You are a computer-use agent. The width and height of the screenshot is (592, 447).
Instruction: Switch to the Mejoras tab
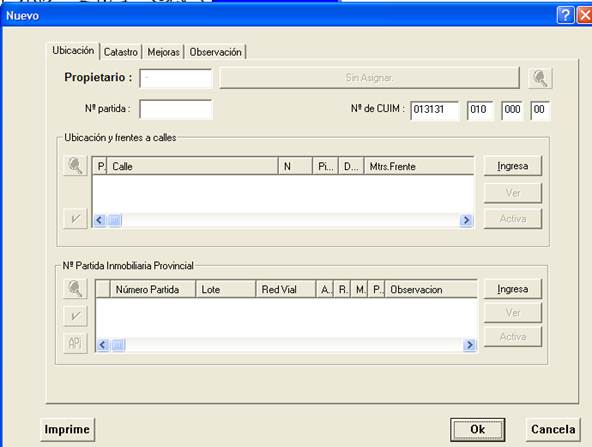163,52
